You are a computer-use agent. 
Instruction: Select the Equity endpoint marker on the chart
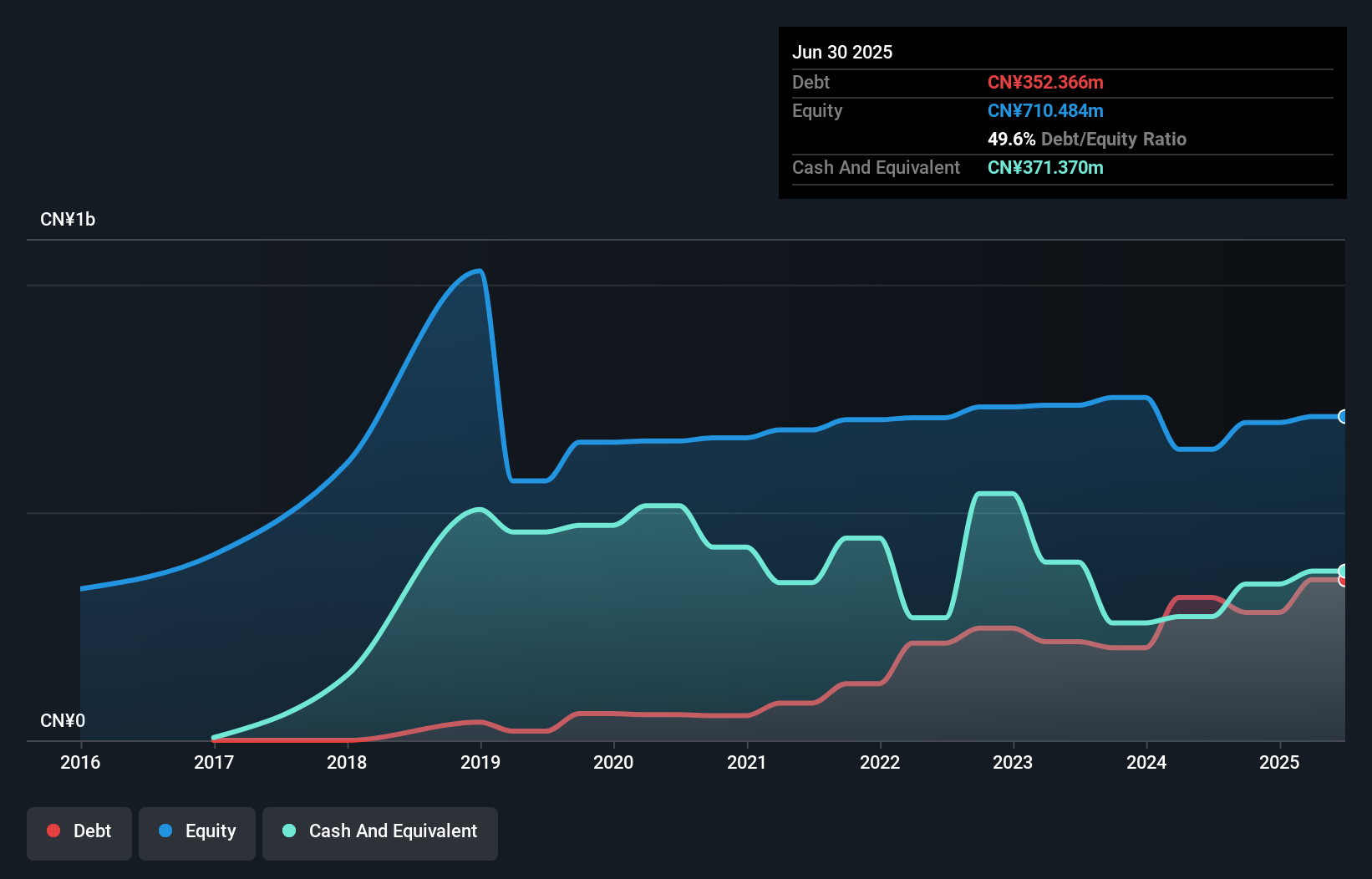coord(1343,416)
